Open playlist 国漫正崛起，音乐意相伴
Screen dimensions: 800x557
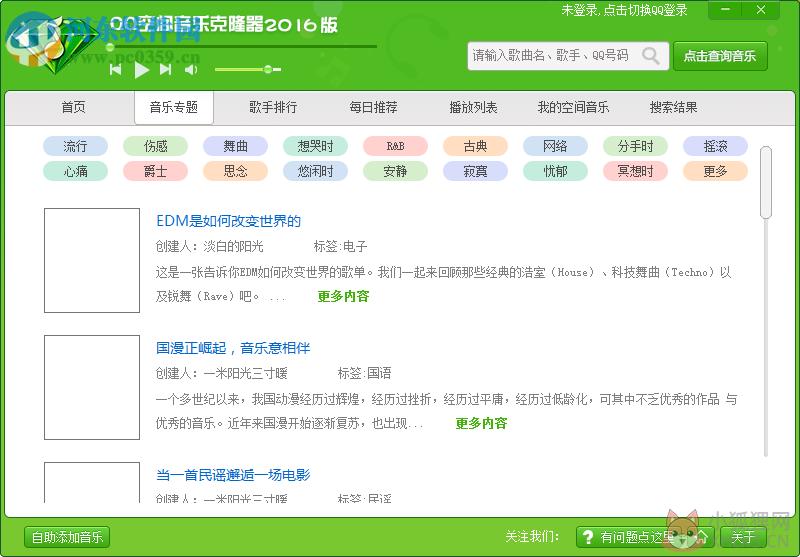233,348
